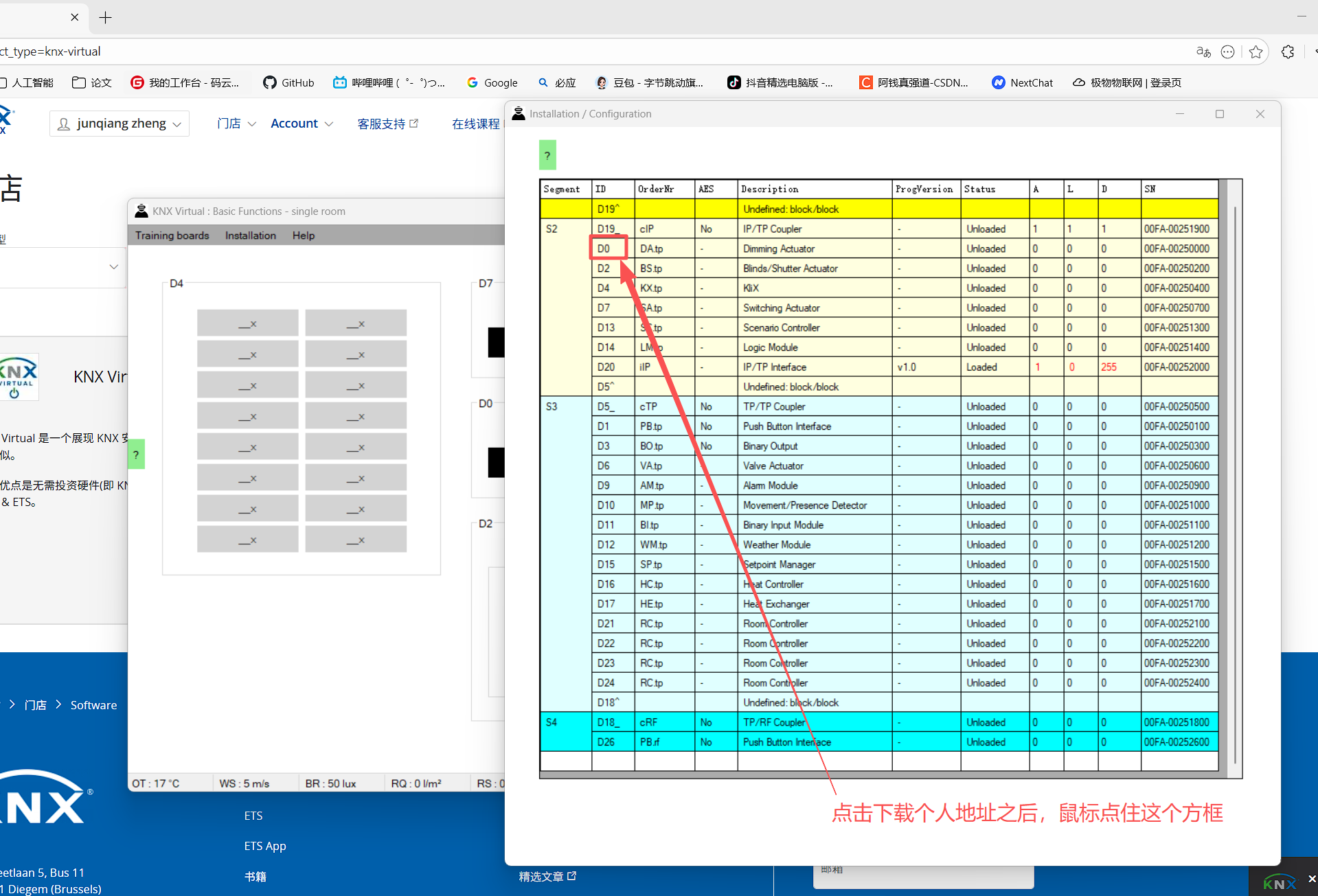Click the new tab plus button
The height and width of the screenshot is (896, 1318).
point(105,17)
